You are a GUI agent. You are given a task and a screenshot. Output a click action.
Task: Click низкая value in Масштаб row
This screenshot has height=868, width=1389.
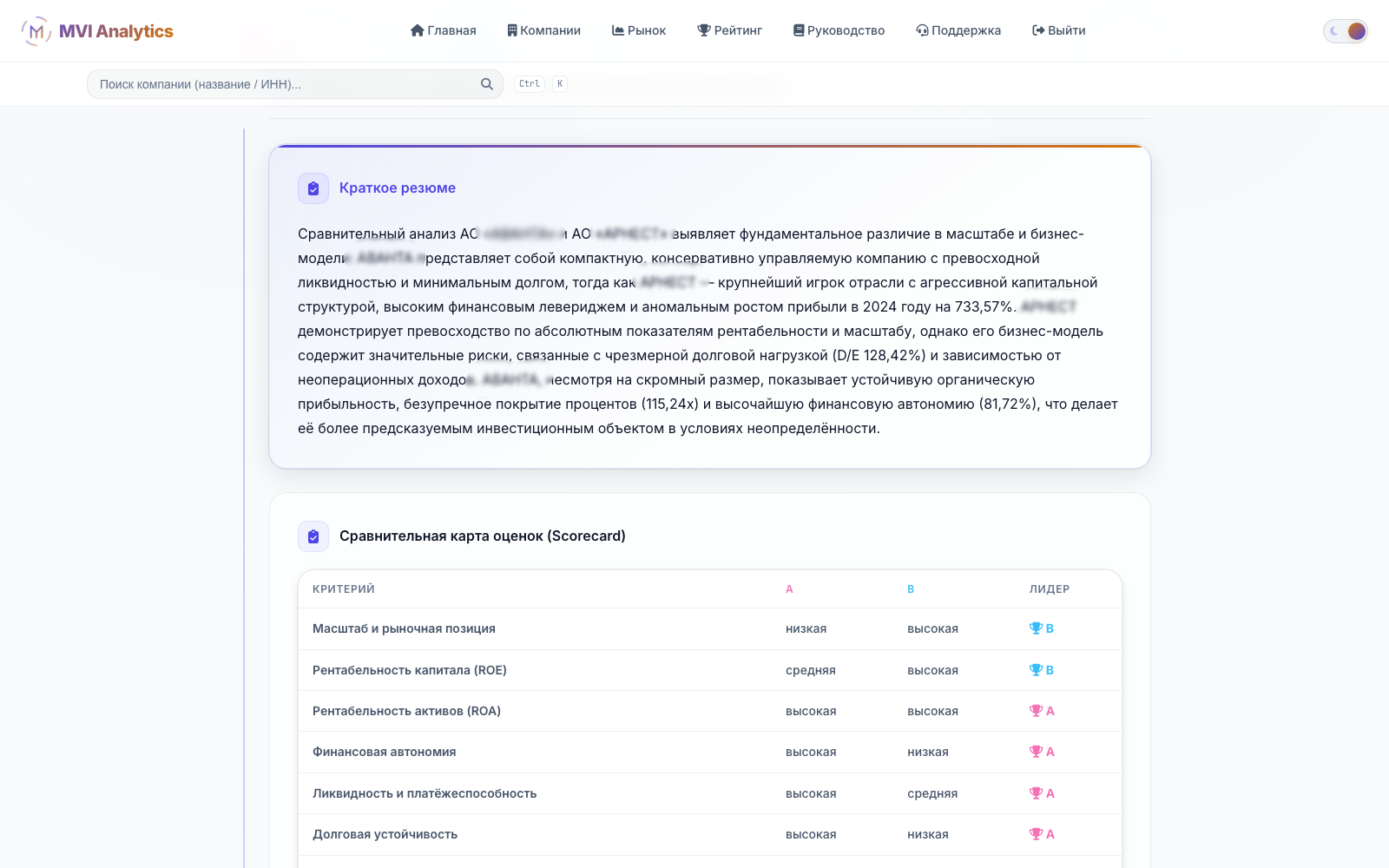click(x=806, y=628)
